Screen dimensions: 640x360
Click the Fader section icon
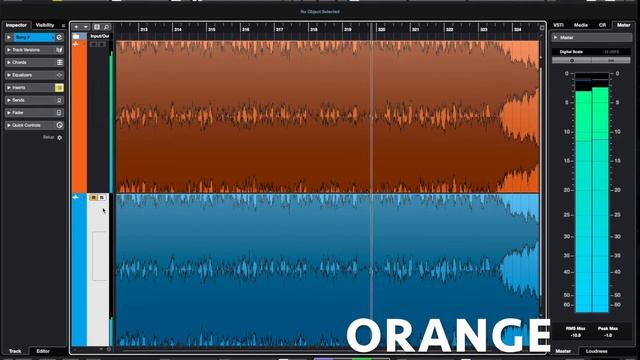pyautogui.click(x=59, y=113)
